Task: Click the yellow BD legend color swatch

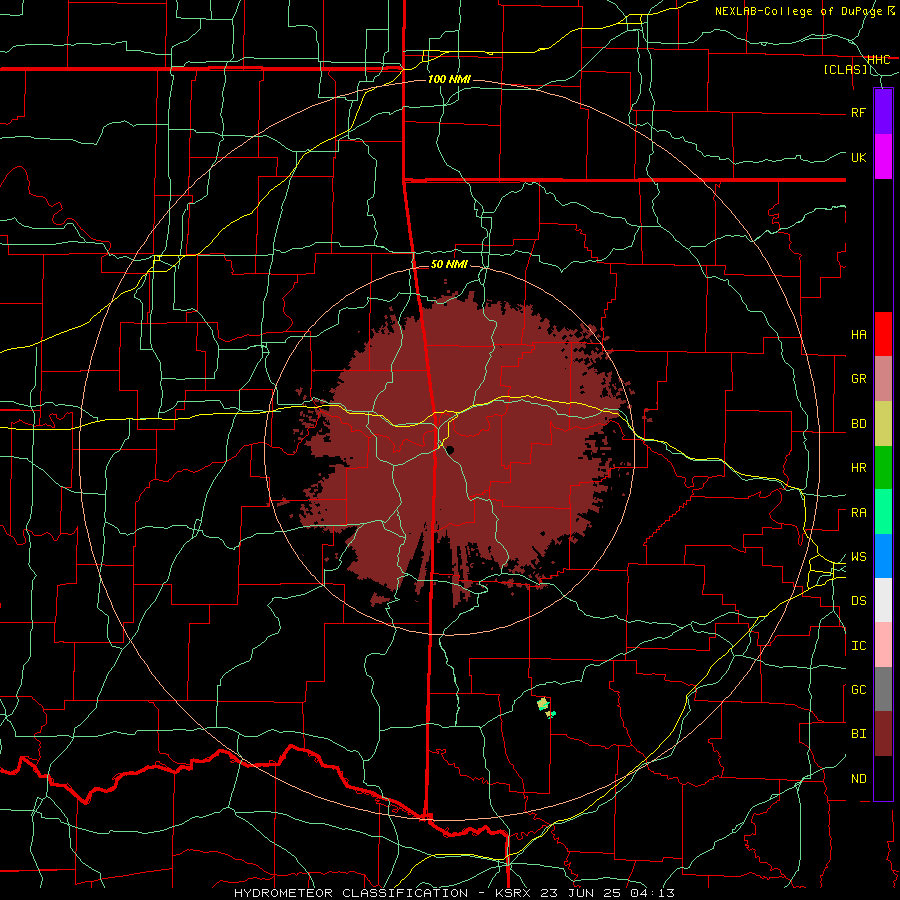Action: click(x=883, y=424)
